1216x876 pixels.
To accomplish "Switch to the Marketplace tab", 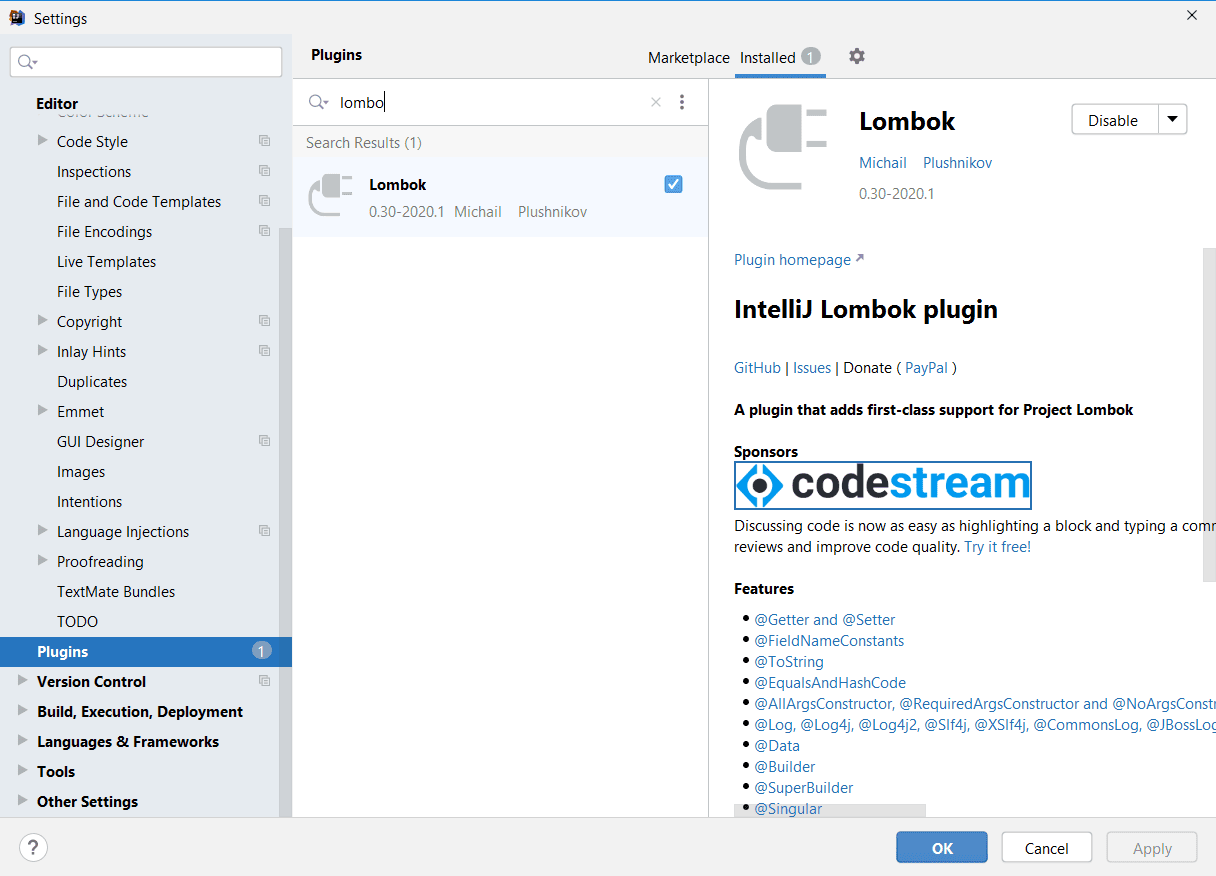I will pos(688,58).
